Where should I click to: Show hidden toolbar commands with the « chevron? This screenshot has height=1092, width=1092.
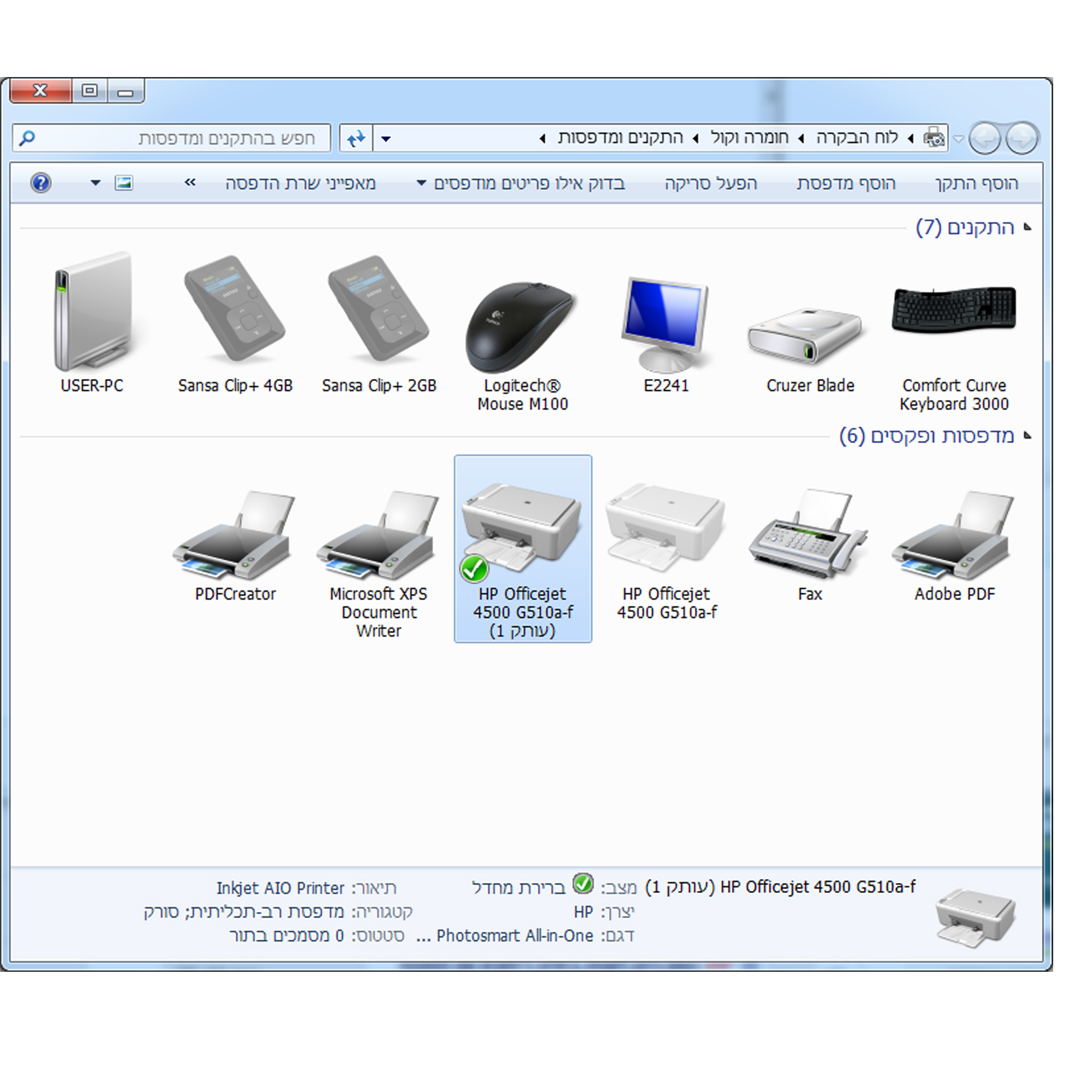coord(190,182)
